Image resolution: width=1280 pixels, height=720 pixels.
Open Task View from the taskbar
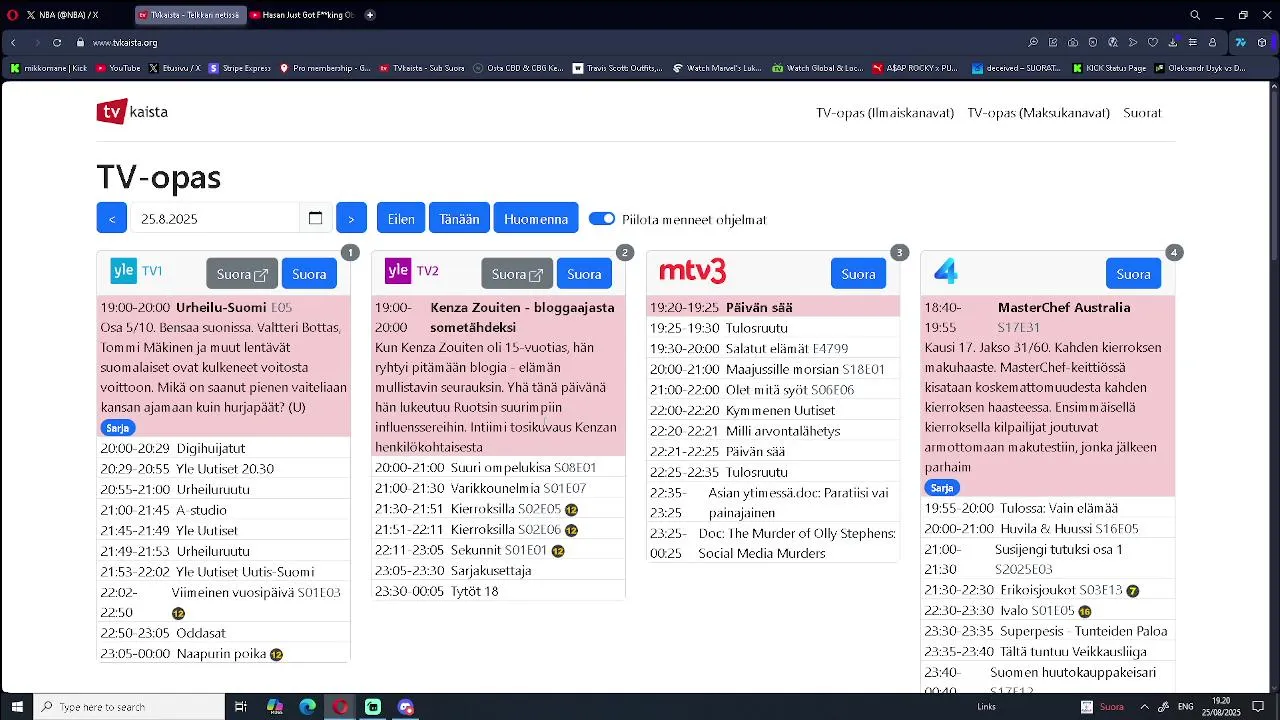[x=241, y=707]
